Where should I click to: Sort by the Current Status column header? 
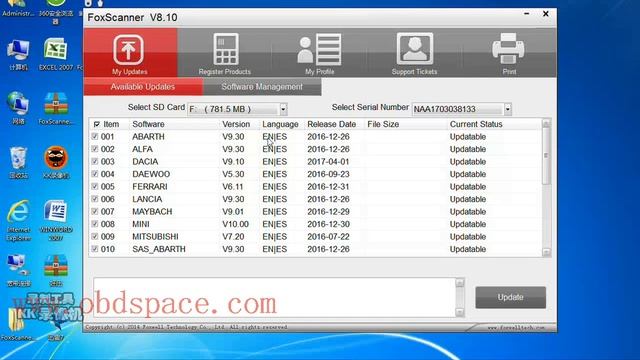click(476, 124)
